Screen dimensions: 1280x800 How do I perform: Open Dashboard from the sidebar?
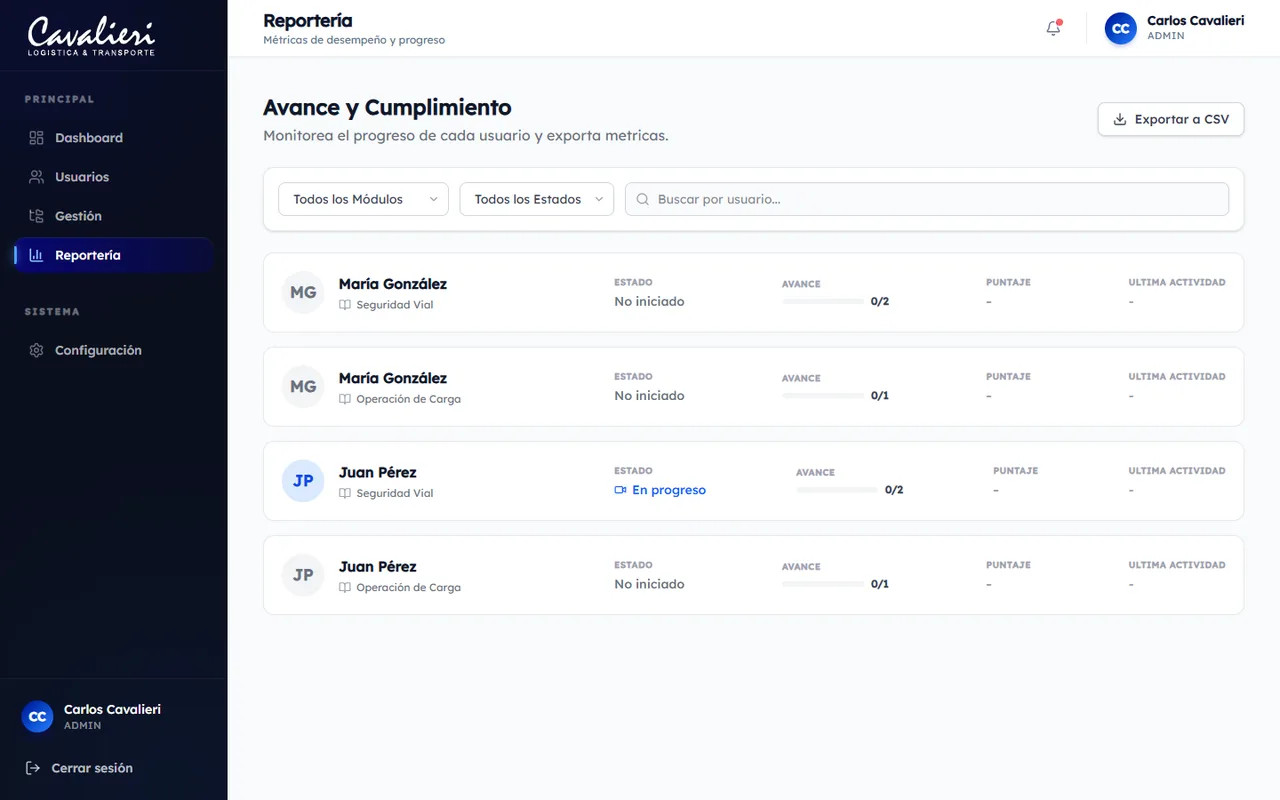click(113, 138)
